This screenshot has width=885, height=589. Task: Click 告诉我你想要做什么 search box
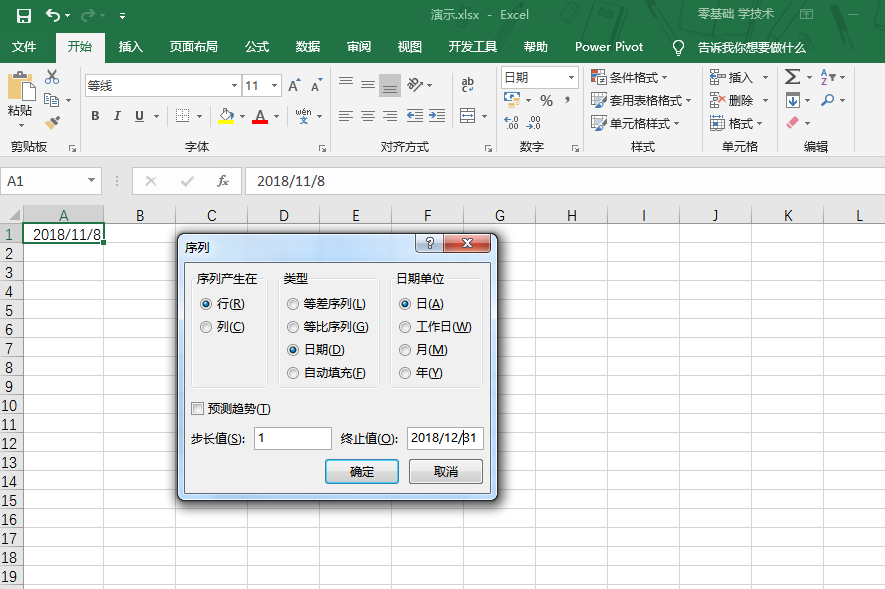(x=751, y=47)
